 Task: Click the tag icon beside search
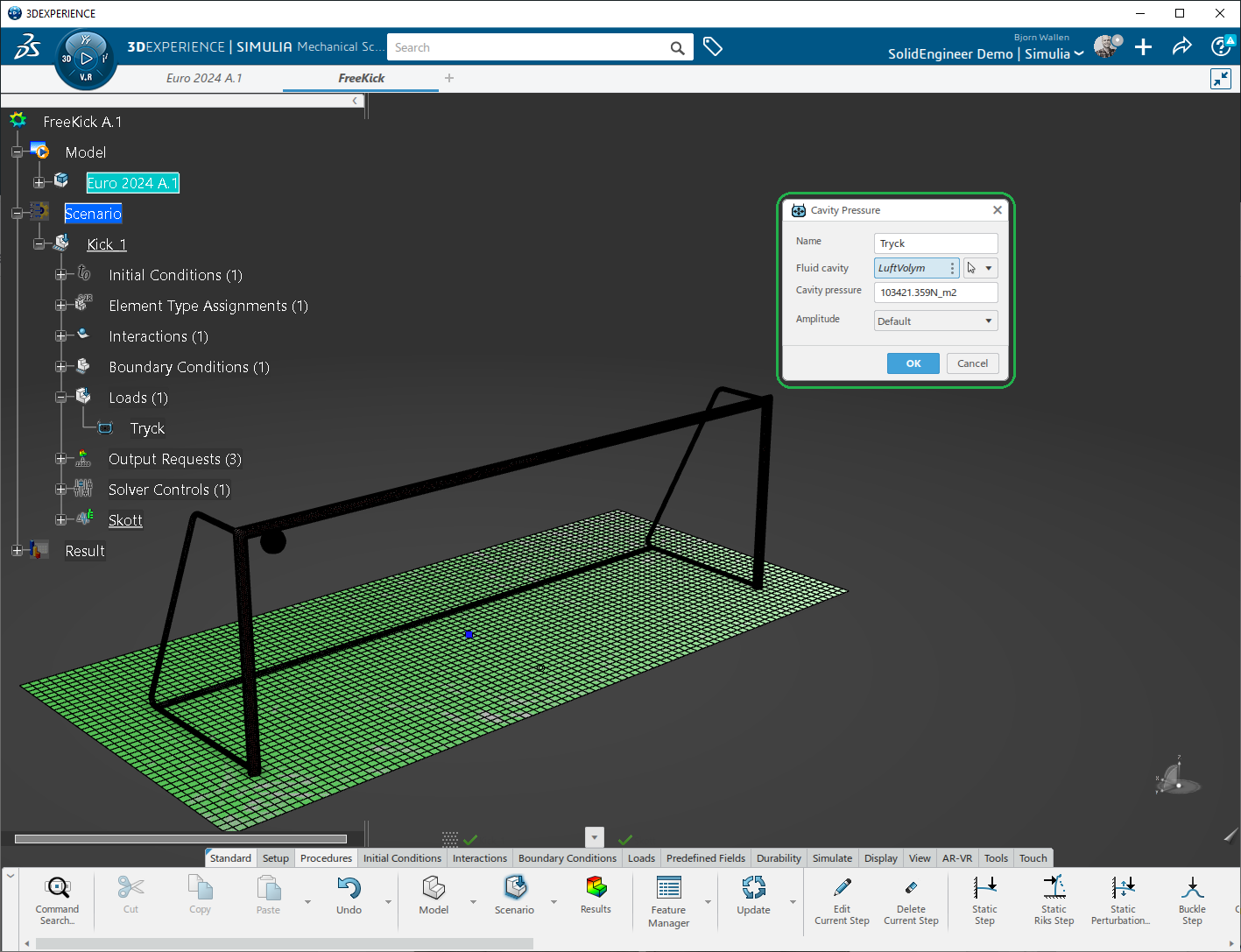[x=713, y=46]
